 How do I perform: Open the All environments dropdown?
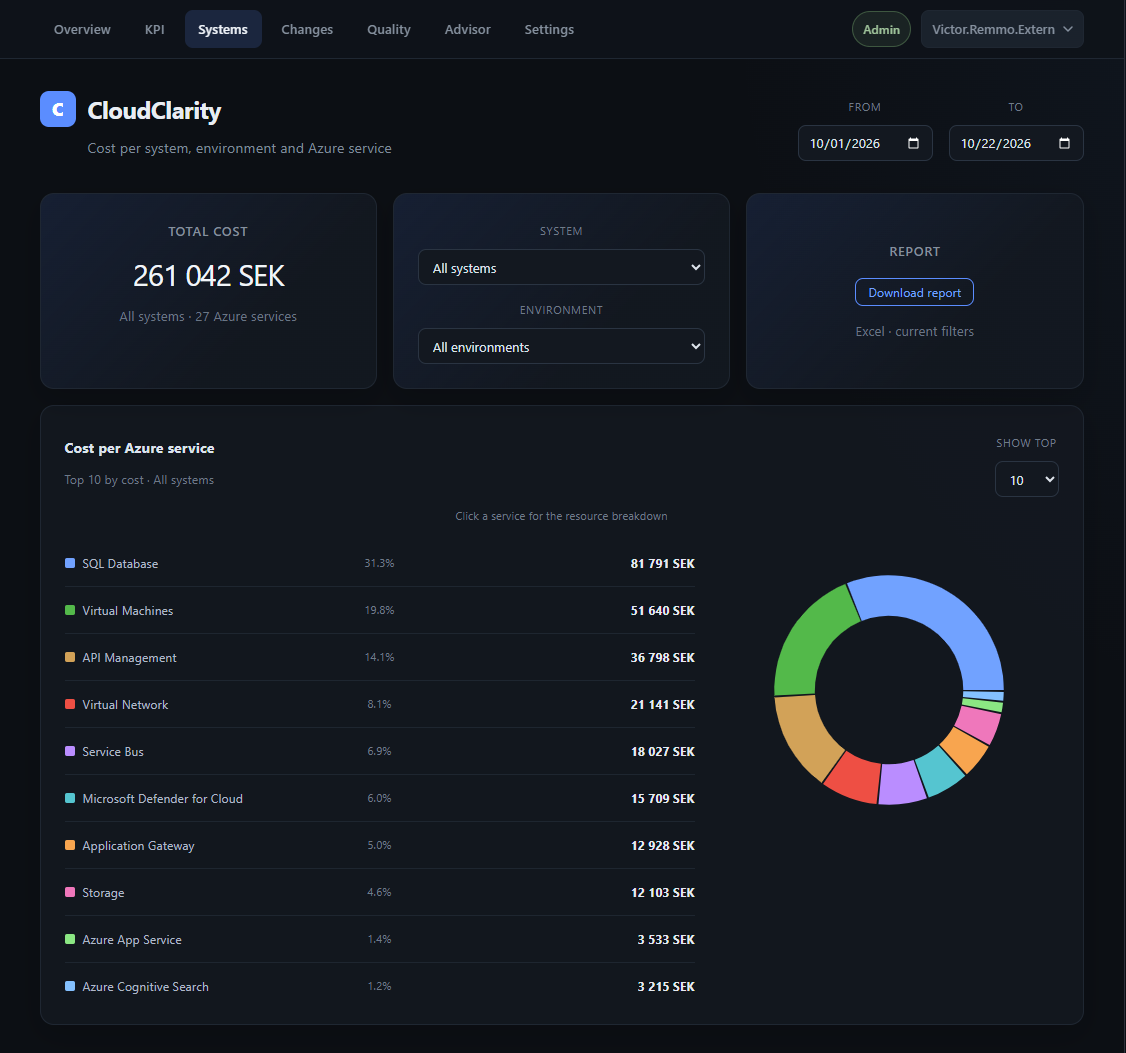coord(561,346)
